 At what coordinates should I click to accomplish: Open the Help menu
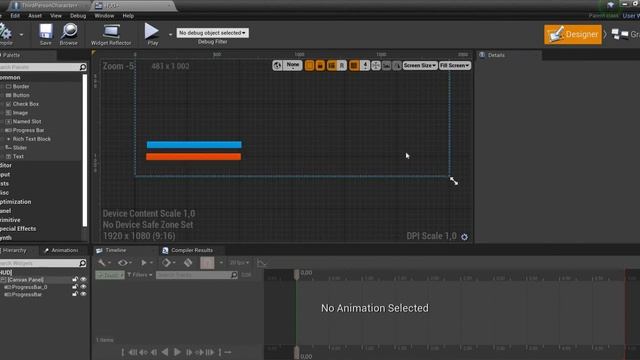[128, 16]
